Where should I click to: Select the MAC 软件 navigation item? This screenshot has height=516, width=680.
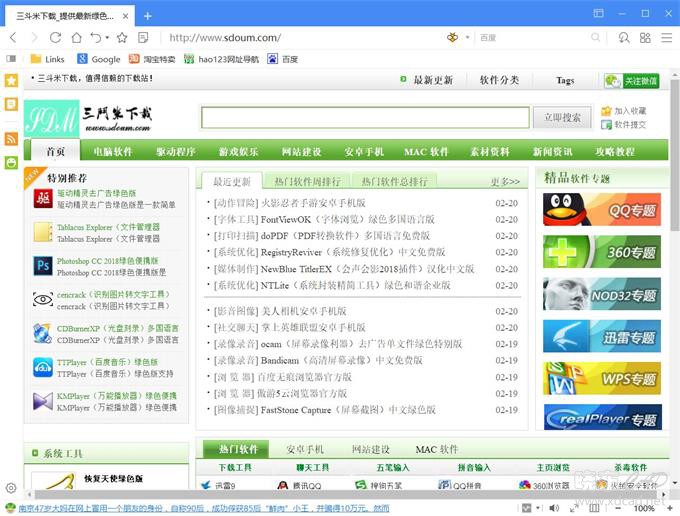tap(426, 152)
